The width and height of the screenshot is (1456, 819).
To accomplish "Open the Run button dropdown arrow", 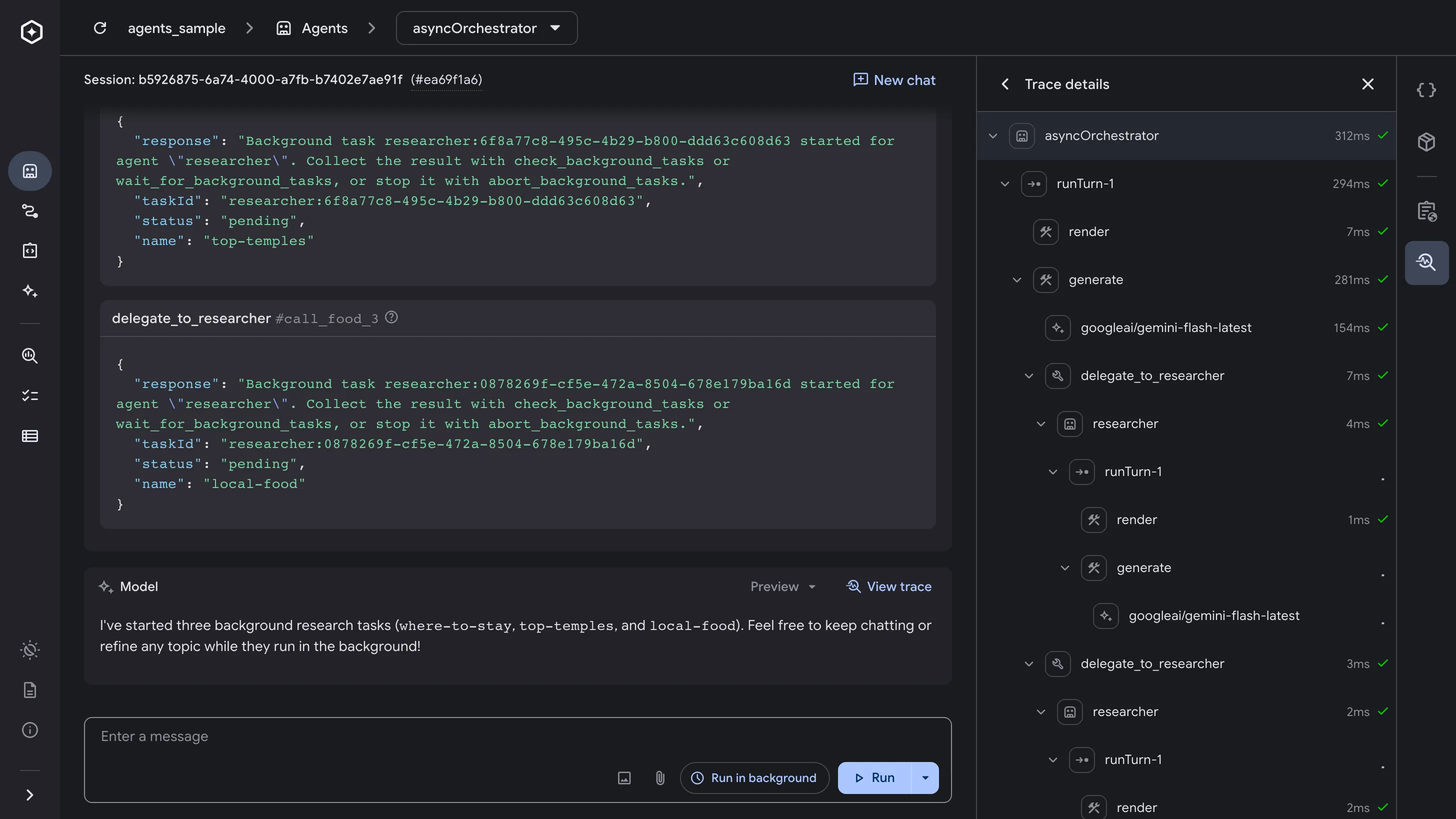I will 925,777.
